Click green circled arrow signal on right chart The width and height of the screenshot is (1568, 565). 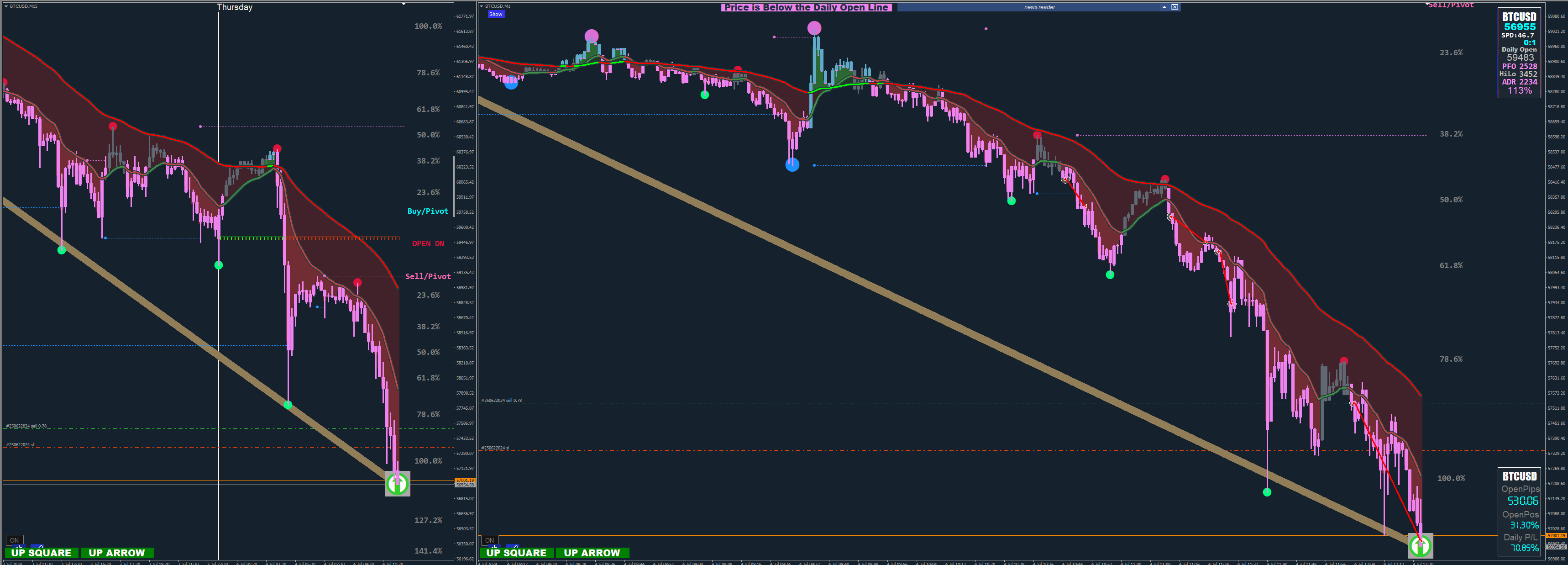1420,545
